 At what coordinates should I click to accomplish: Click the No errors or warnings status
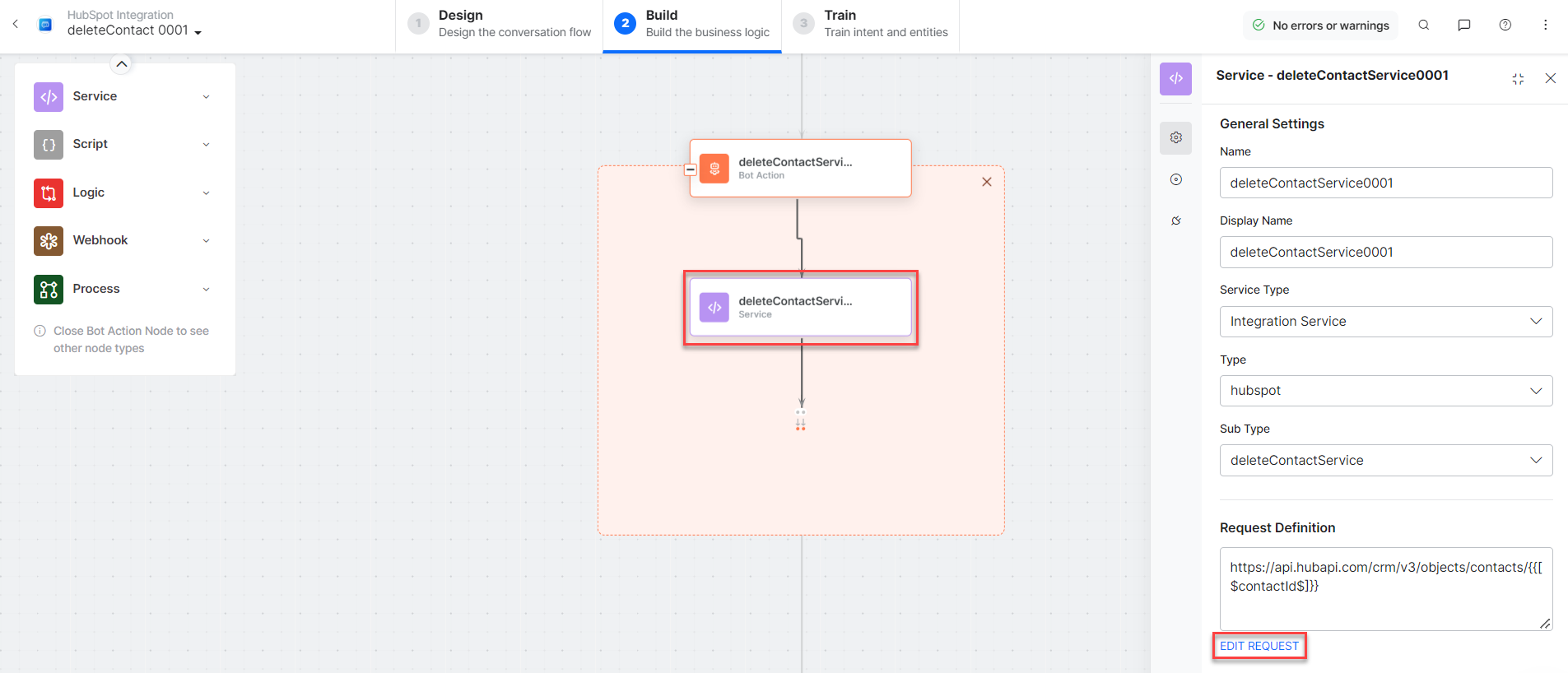(x=1320, y=26)
